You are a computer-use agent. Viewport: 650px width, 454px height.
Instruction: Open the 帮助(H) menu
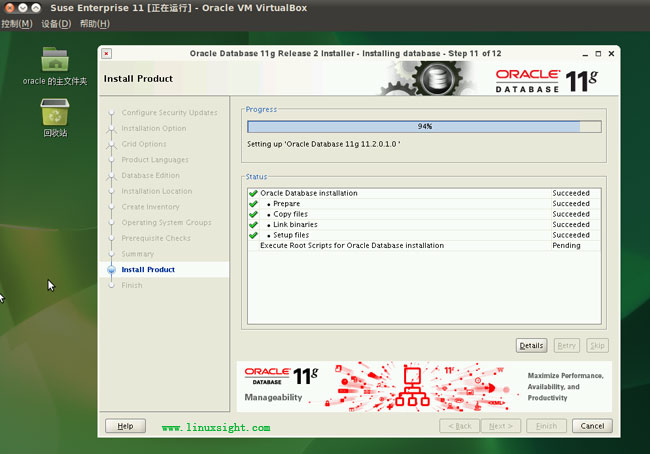click(95, 24)
